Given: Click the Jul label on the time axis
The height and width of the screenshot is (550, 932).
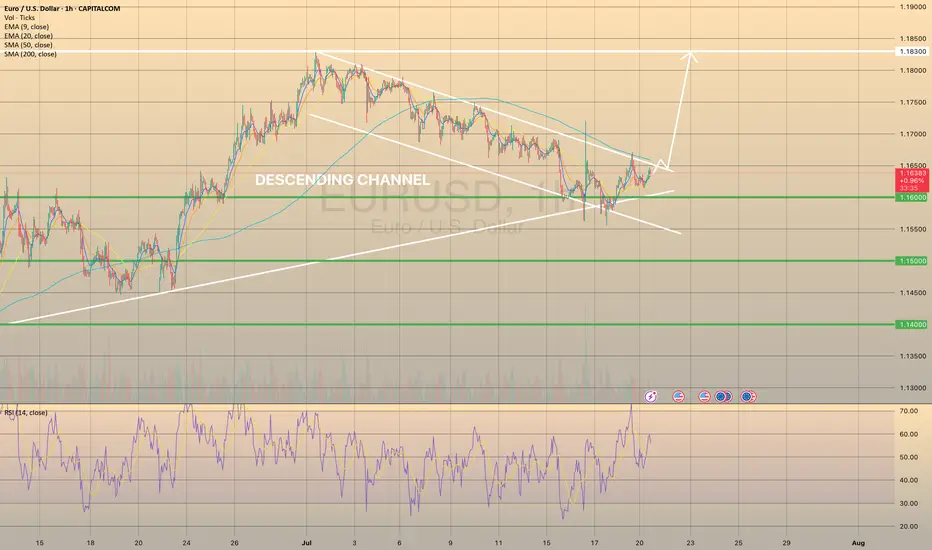Looking at the screenshot, I should [307, 543].
